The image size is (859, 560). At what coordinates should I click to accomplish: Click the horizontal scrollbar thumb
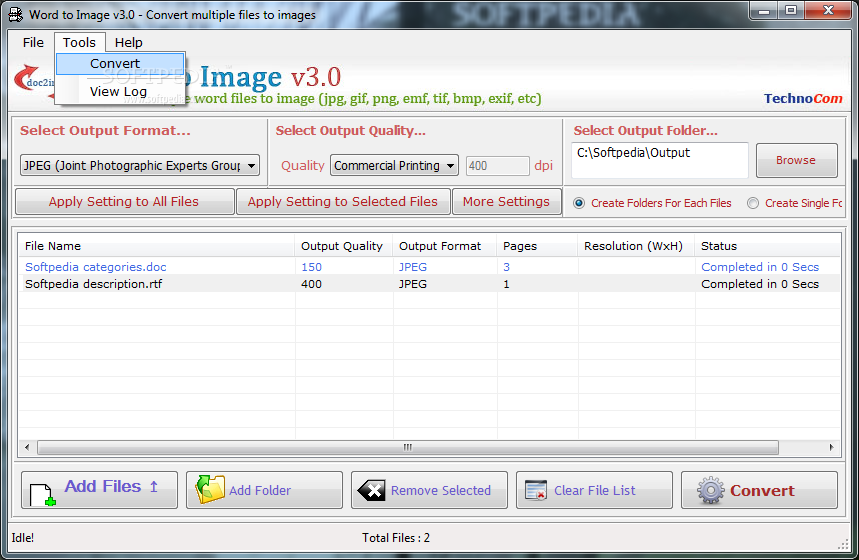408,447
